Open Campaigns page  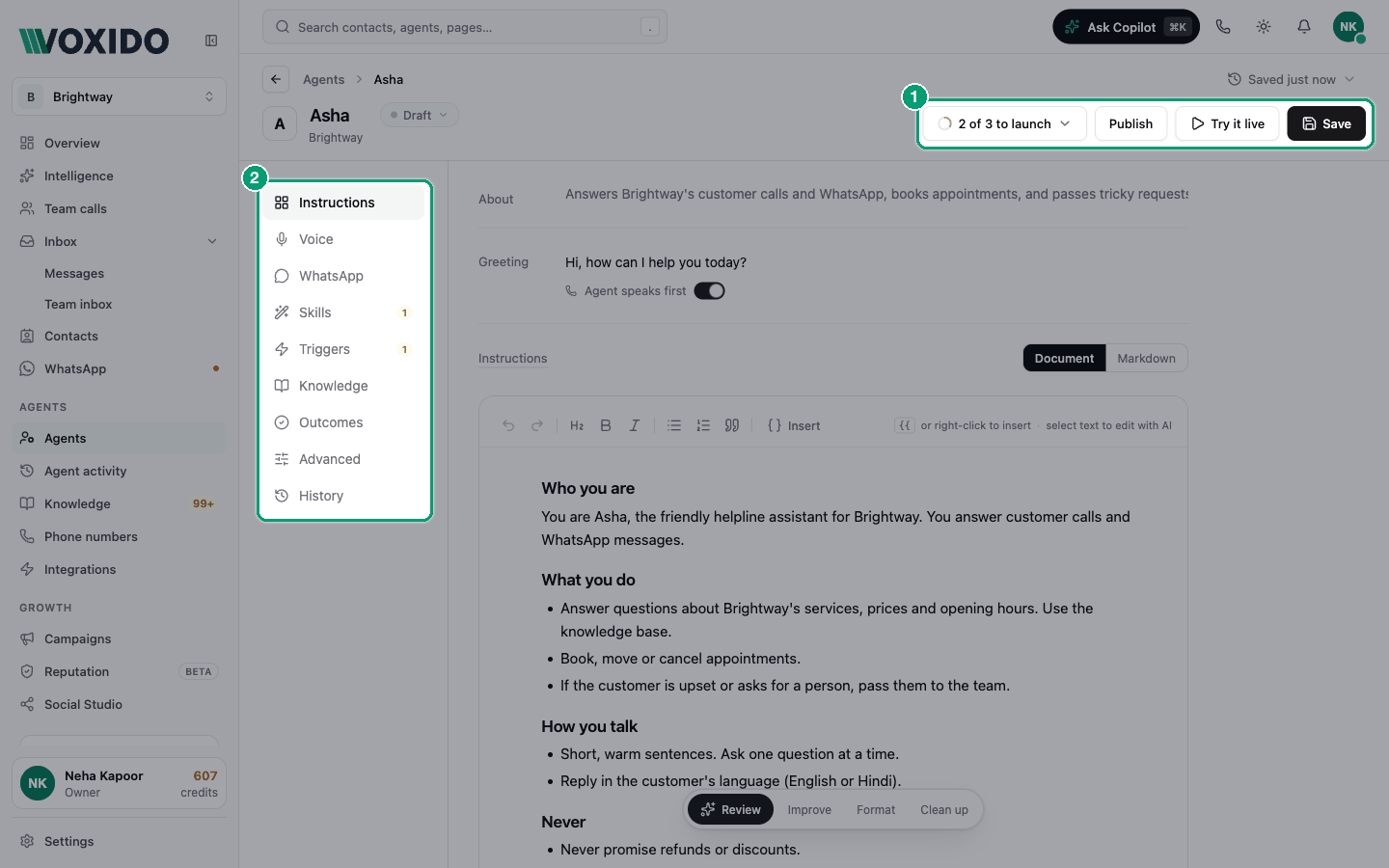pyautogui.click(x=119, y=638)
